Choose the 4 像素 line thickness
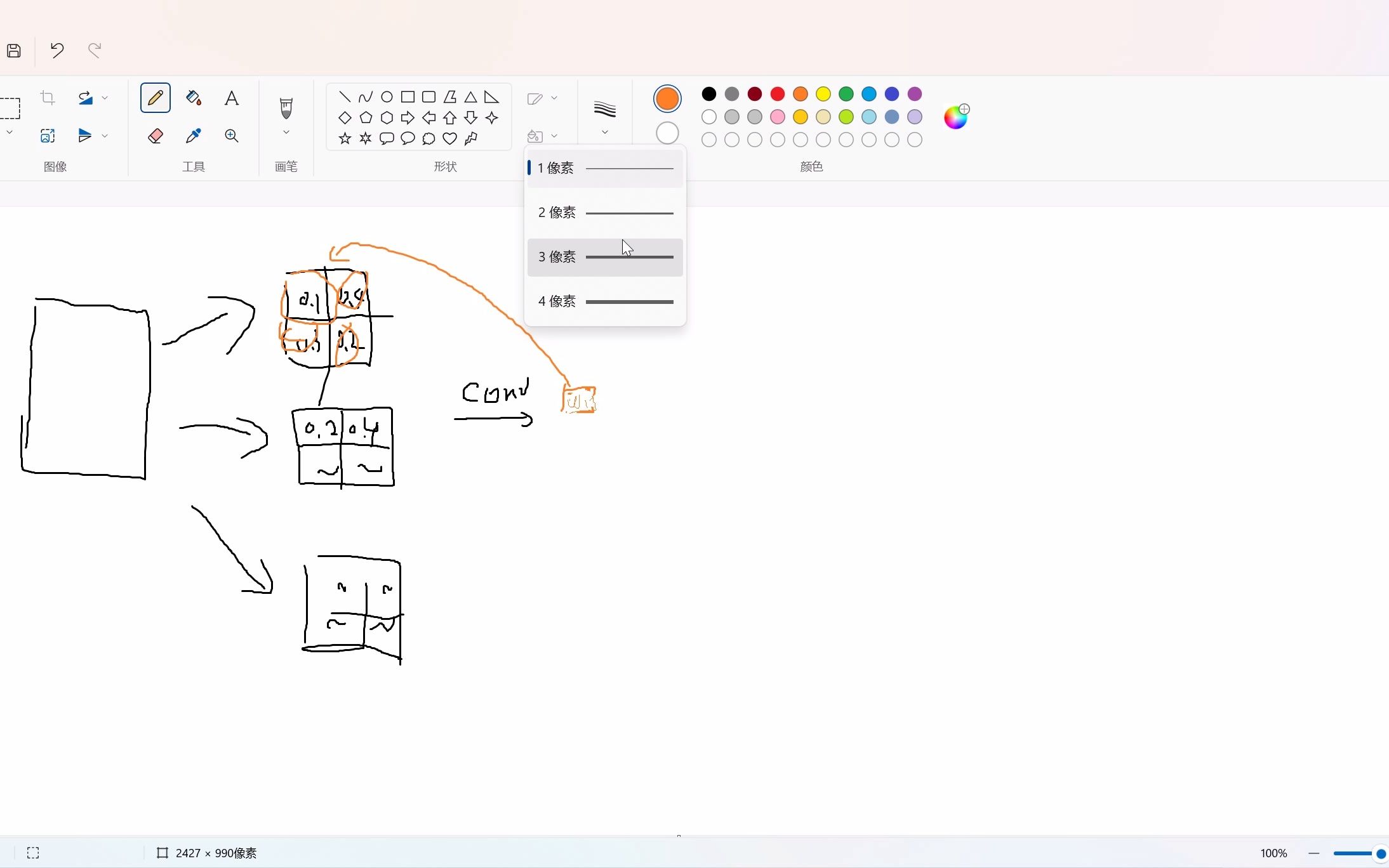The image size is (1389, 868). 604,301
